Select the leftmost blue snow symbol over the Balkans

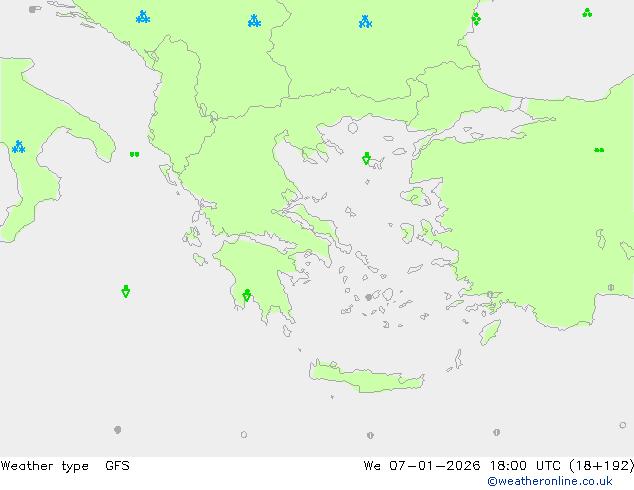(143, 17)
